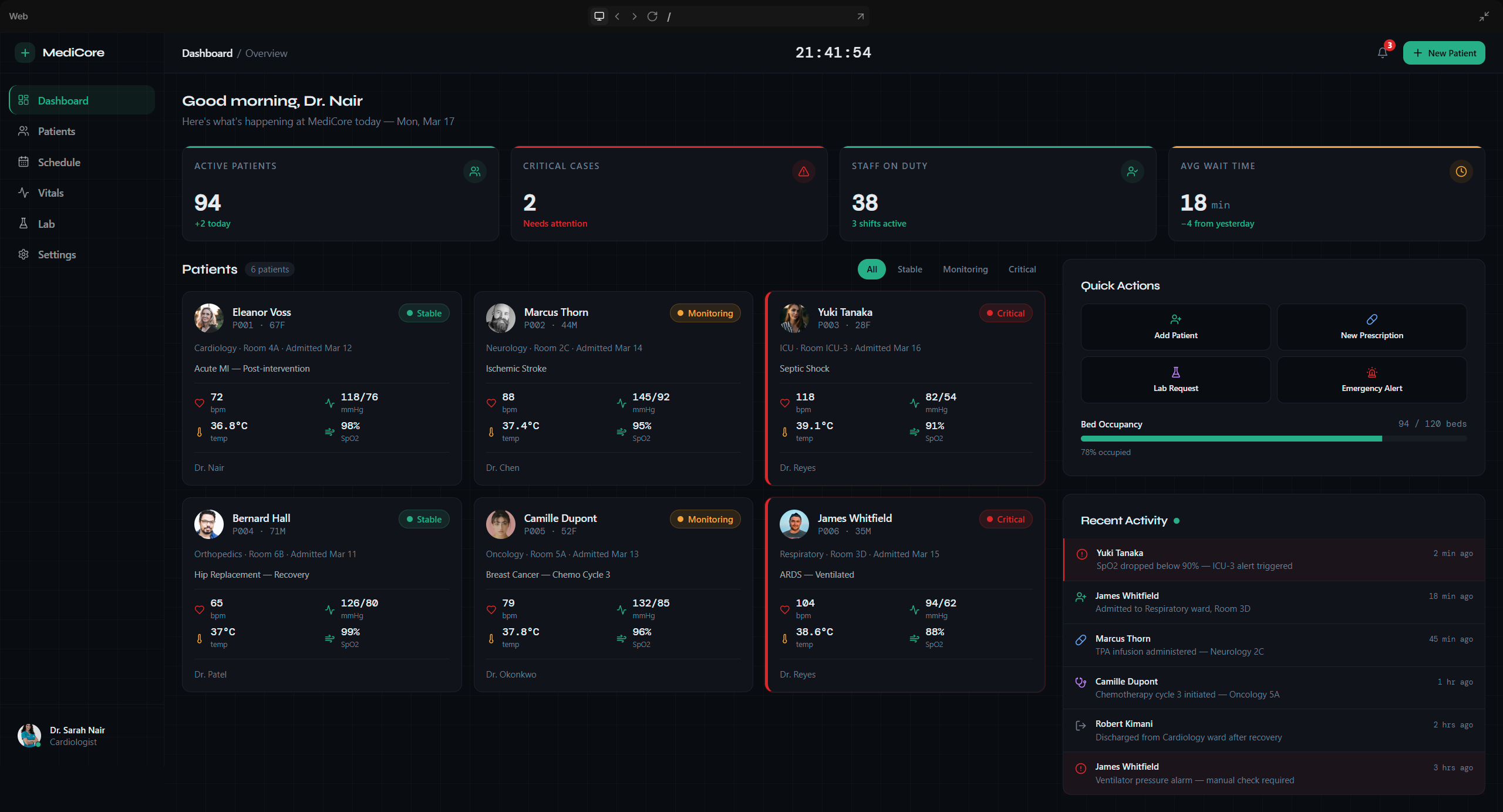Click the New Patient button
1503x812 pixels.
(1444, 53)
